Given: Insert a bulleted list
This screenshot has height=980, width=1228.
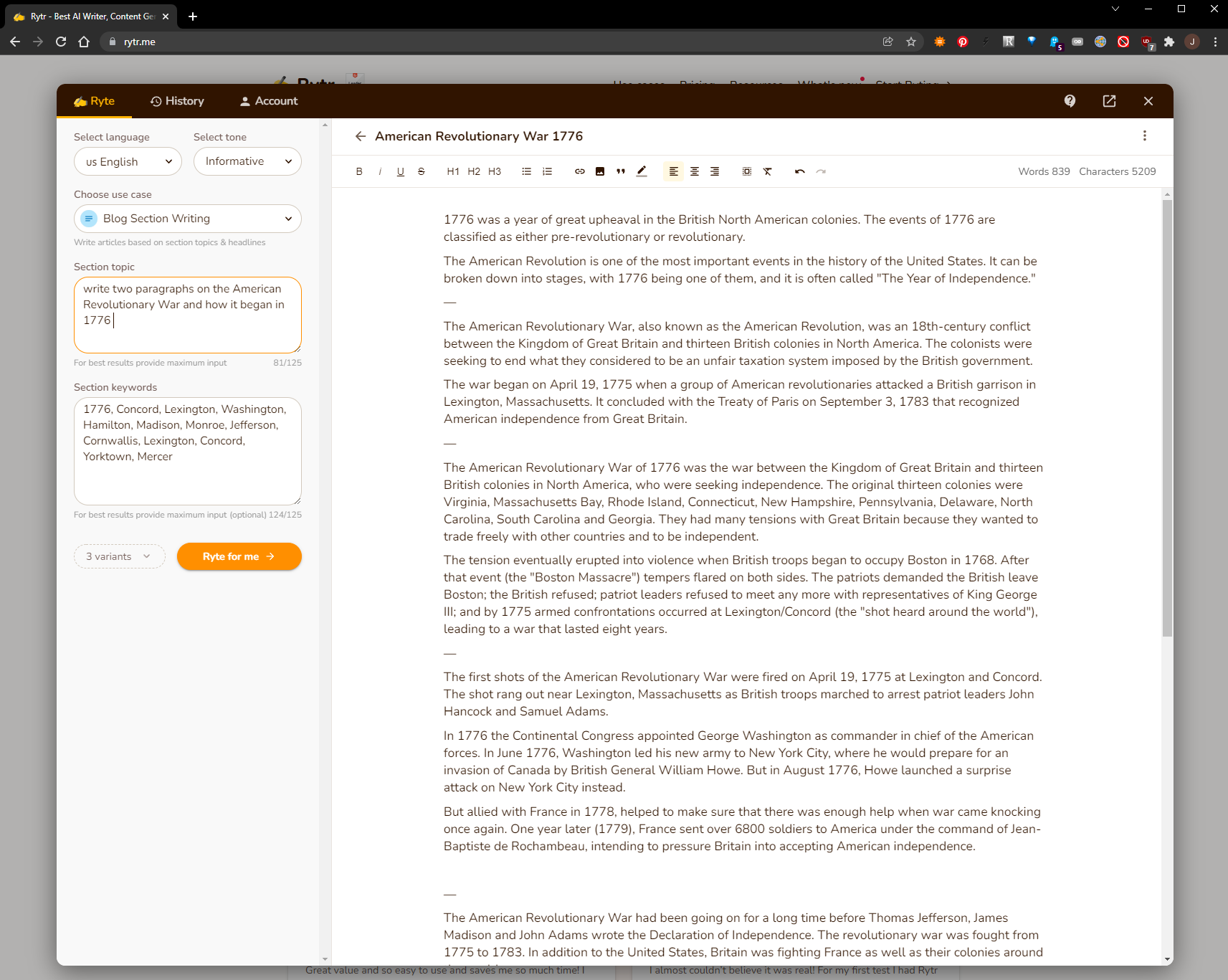Looking at the screenshot, I should pos(527,171).
